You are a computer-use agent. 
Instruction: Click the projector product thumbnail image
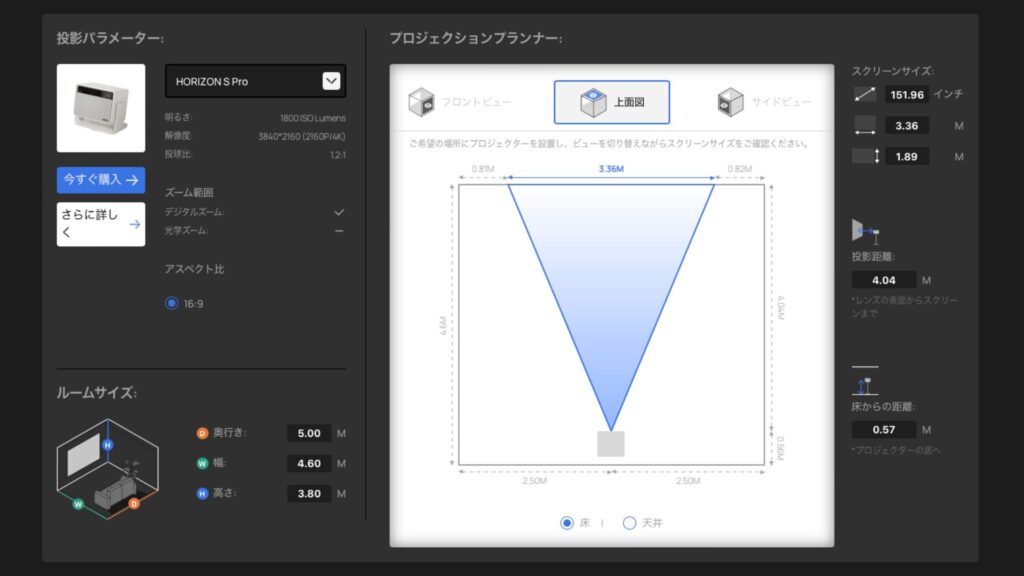pos(101,108)
